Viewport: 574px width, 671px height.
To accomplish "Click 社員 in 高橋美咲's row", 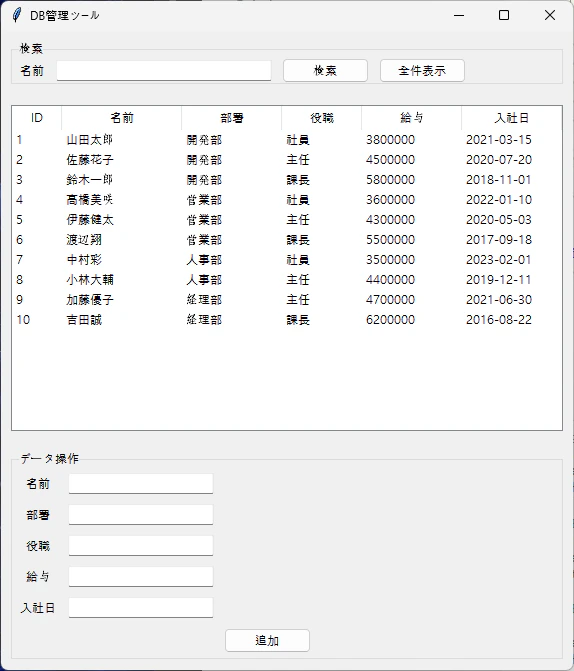I will point(298,200).
